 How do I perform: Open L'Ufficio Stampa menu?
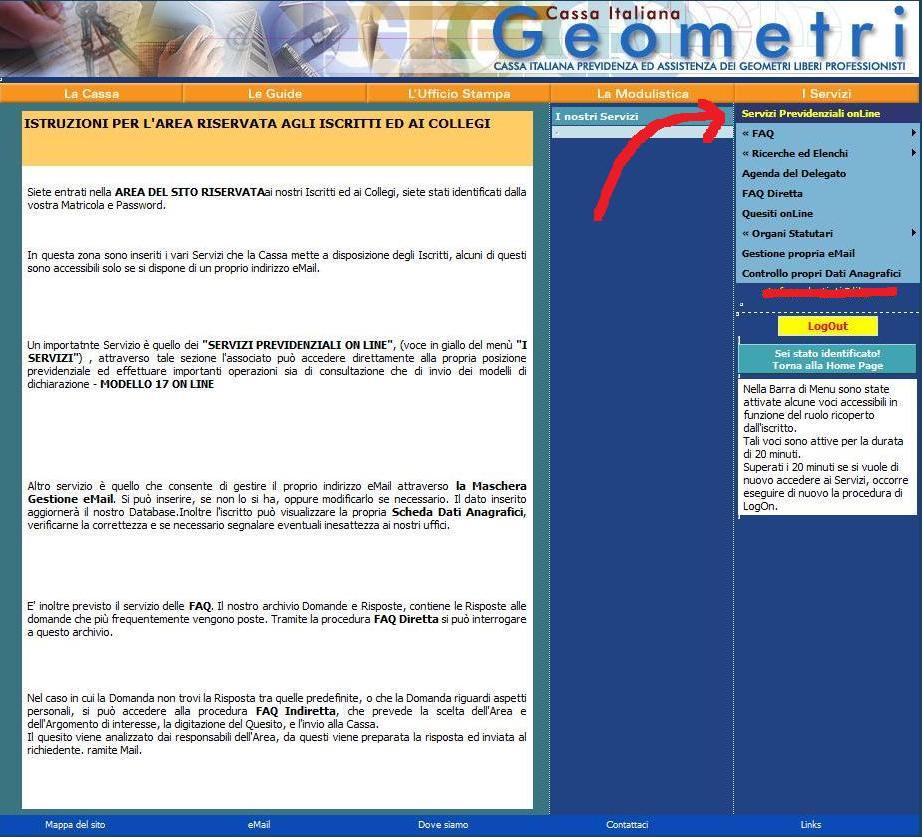coord(459,94)
